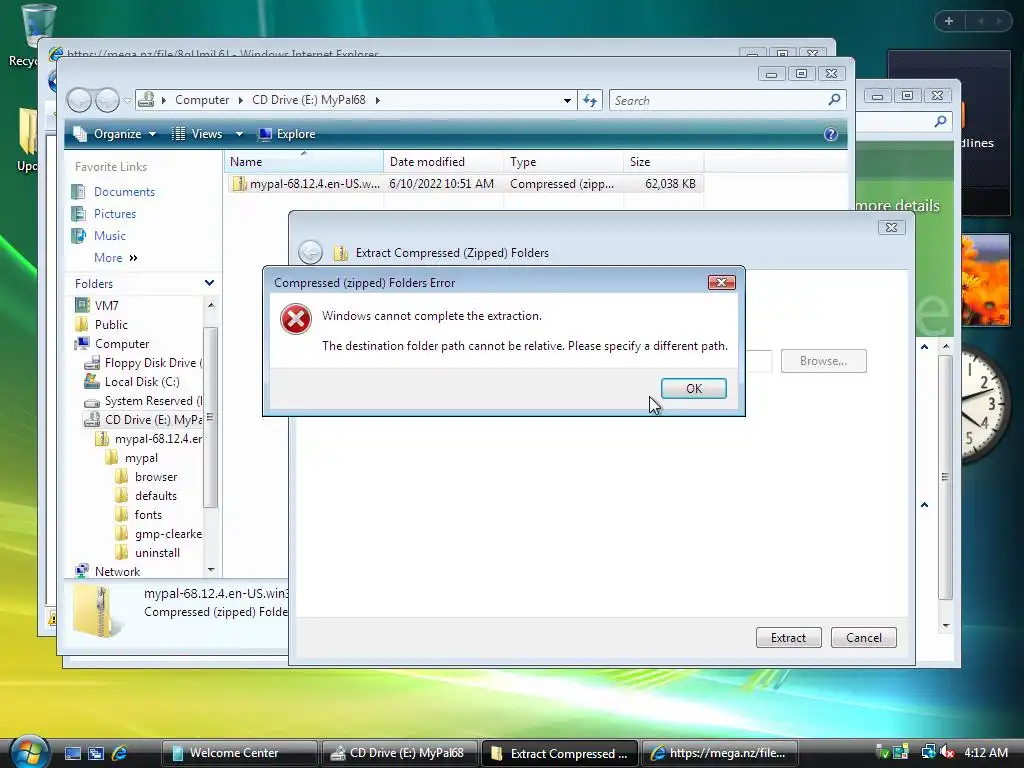Sort by the Type column header
This screenshot has height=768, width=1024.
[x=564, y=161]
